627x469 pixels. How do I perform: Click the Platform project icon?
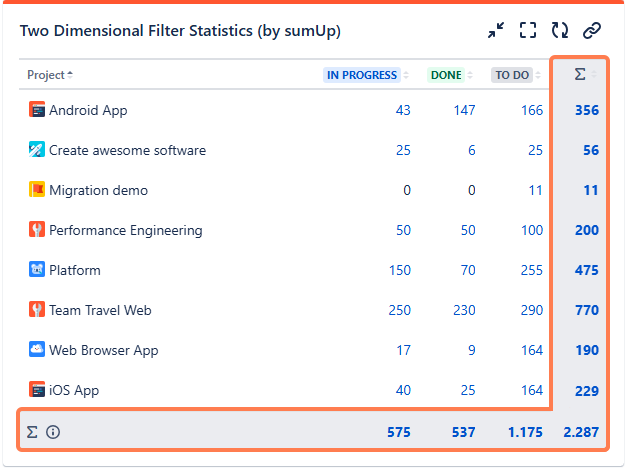(37, 270)
